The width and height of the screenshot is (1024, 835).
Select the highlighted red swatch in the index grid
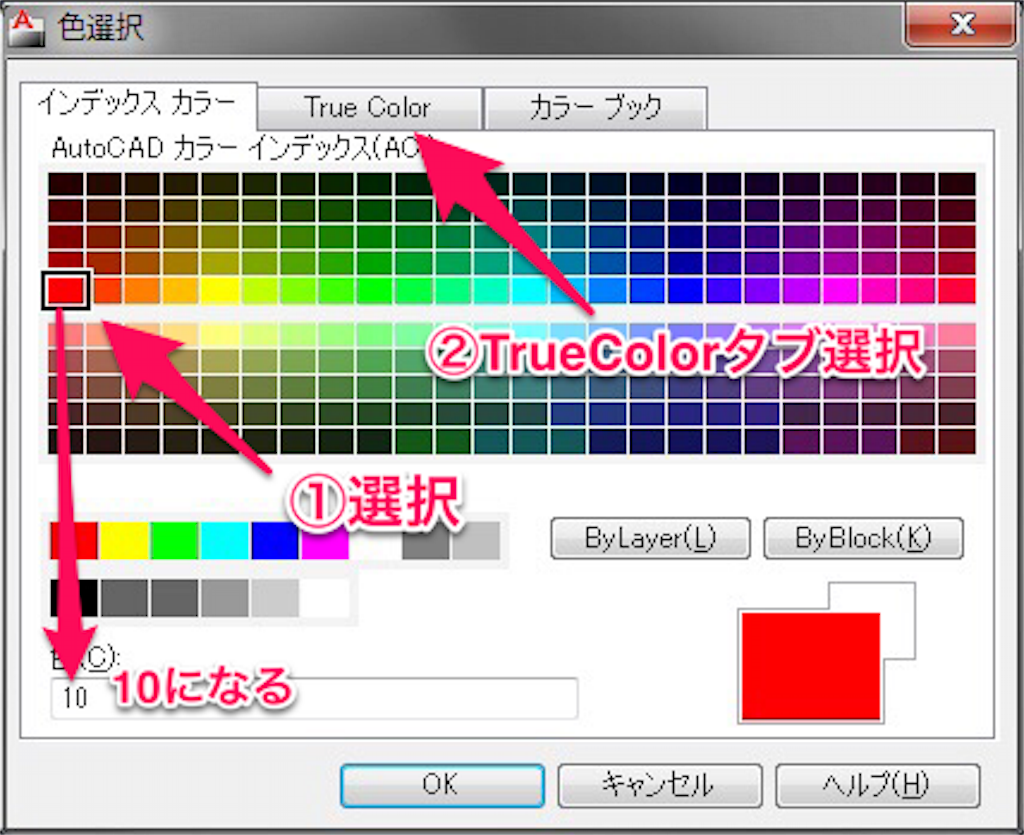click(x=66, y=291)
